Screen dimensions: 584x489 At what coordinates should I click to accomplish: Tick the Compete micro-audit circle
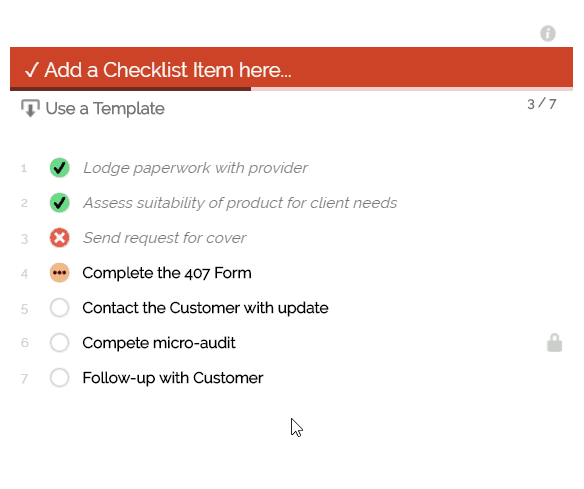[x=60, y=343]
